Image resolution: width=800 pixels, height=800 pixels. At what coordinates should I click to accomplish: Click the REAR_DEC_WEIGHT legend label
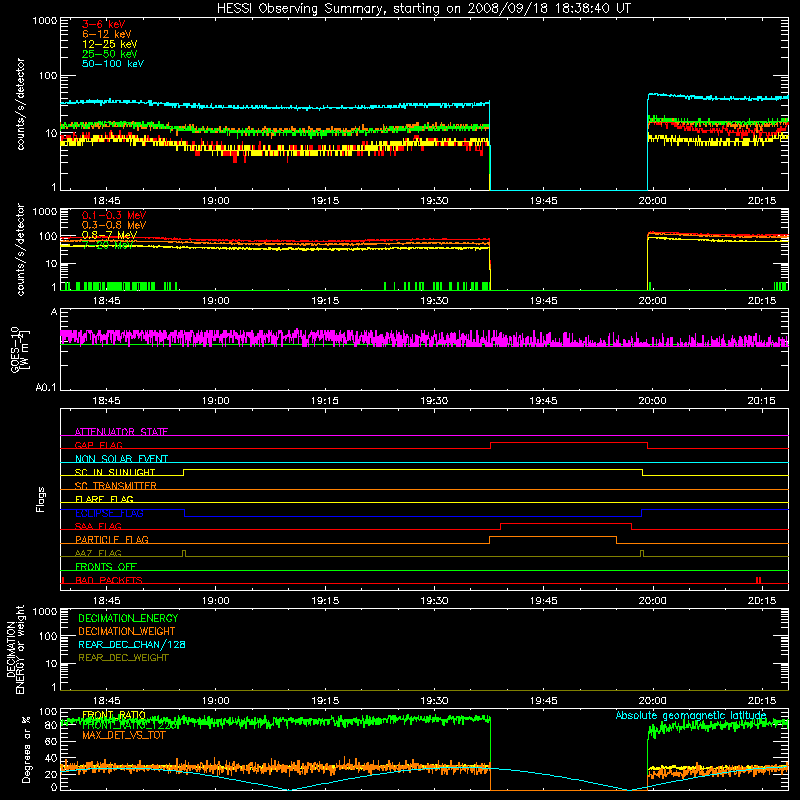(123, 658)
